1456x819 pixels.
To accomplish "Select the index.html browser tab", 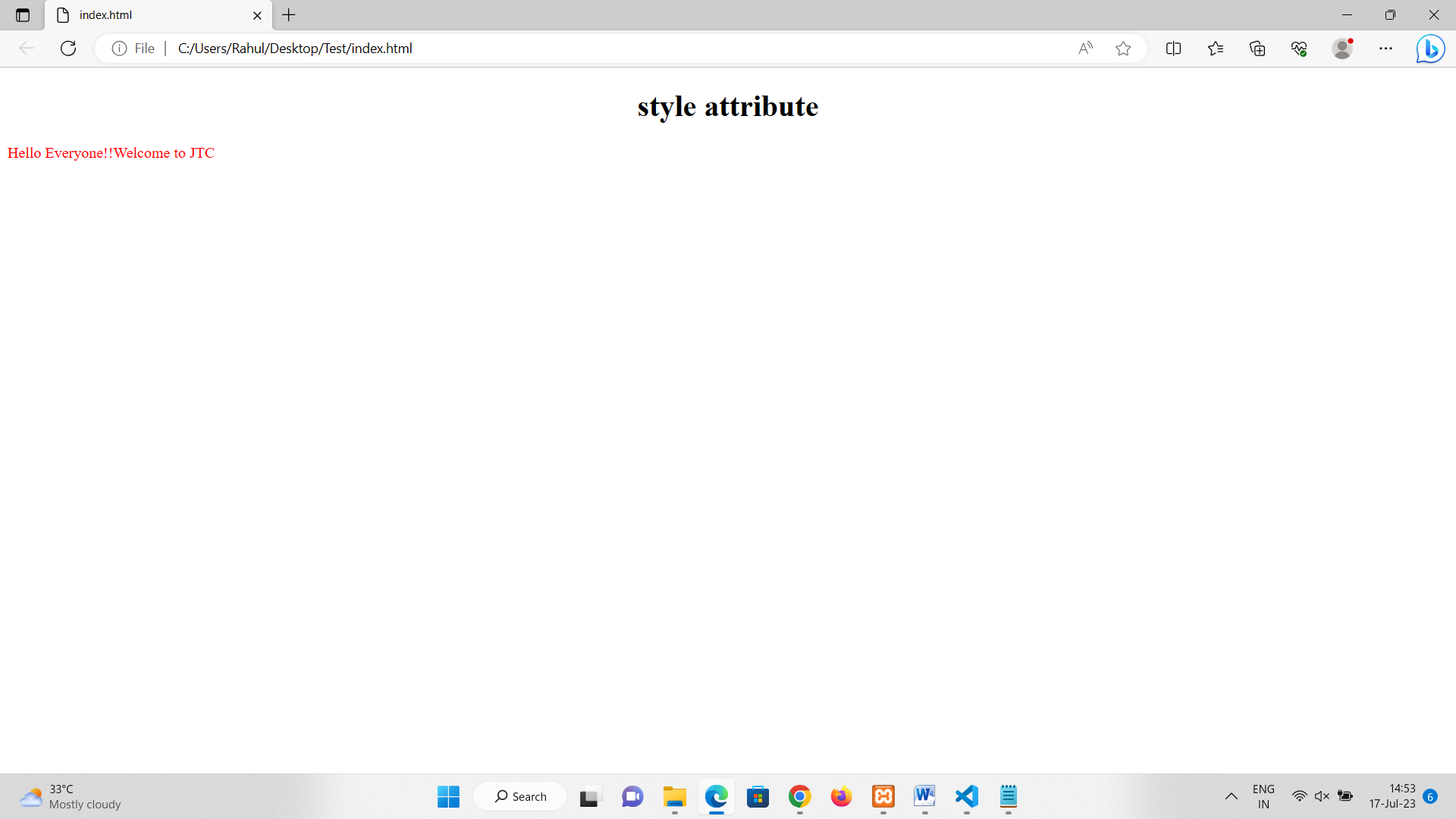I will point(158,15).
